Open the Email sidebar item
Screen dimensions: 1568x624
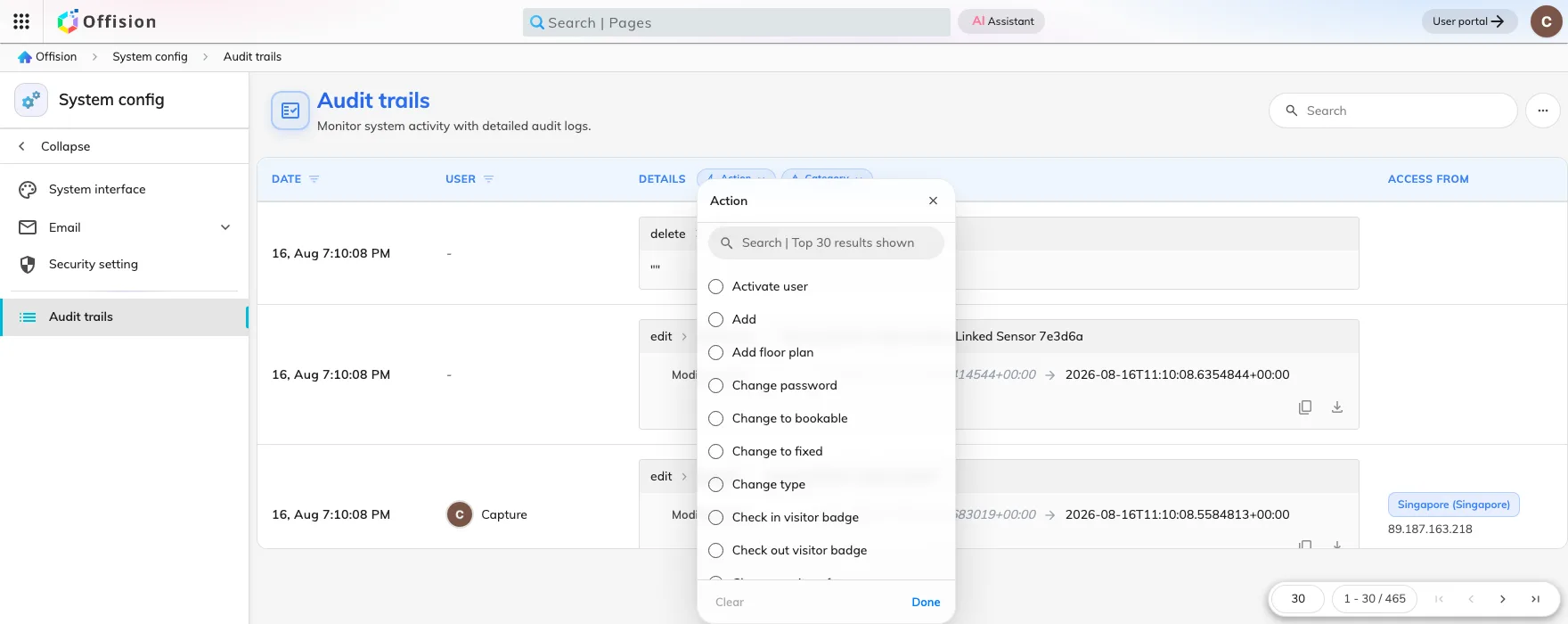point(125,227)
